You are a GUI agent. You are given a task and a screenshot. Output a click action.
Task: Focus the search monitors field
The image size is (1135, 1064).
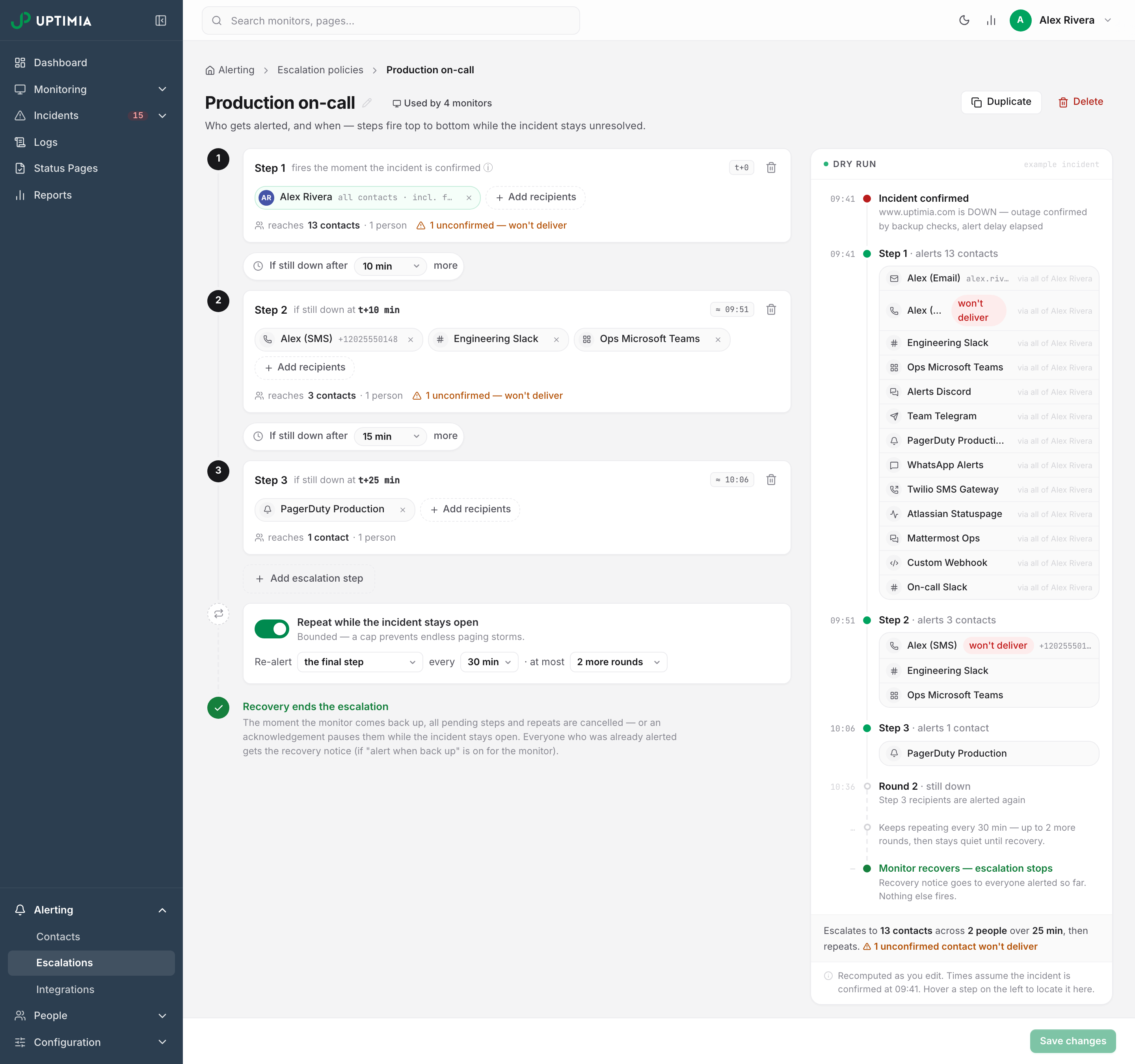click(391, 20)
